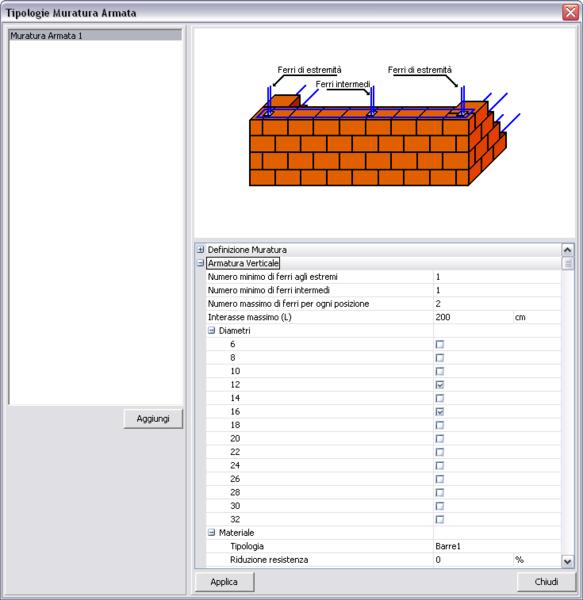Edit the Interasse massimo value field
583x600 pixels.
click(473, 317)
